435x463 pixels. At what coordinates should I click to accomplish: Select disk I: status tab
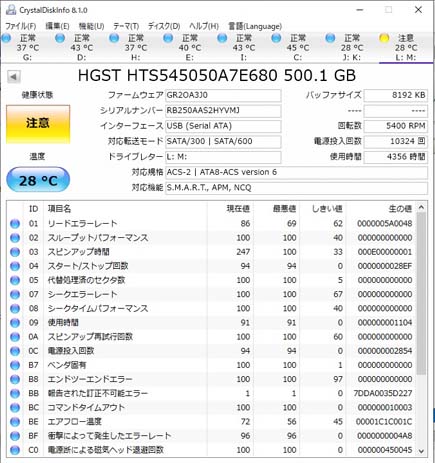[243, 47]
